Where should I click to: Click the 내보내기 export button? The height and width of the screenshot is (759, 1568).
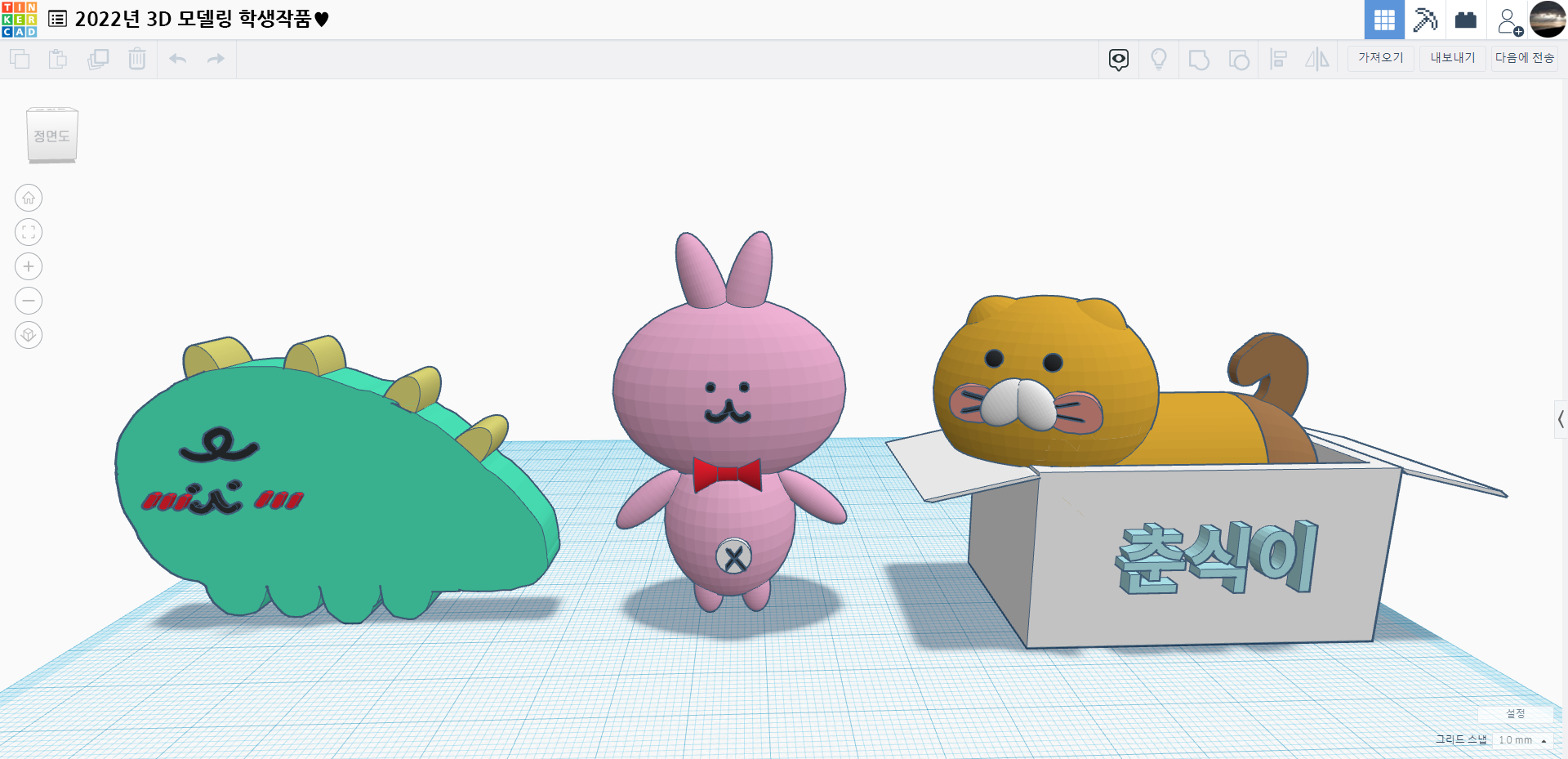[1453, 58]
